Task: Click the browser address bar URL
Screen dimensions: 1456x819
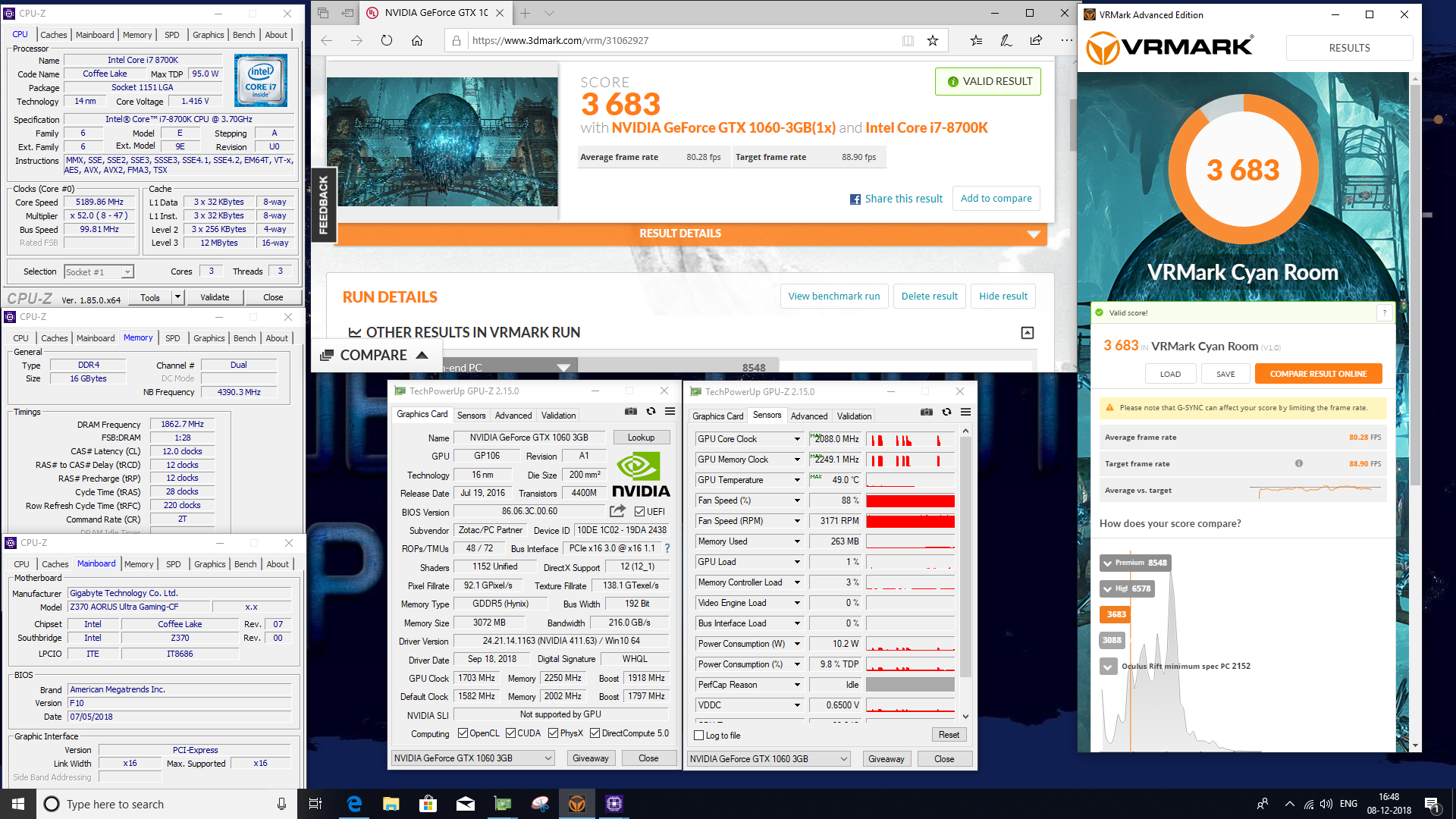Action: [560, 41]
